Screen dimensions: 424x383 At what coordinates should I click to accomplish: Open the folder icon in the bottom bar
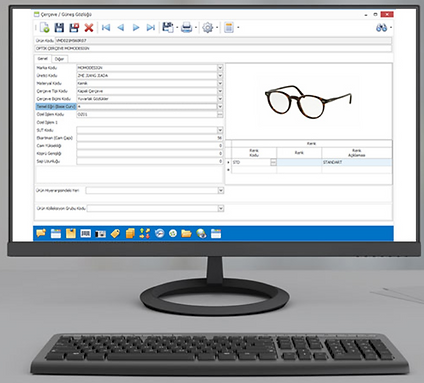tap(186, 233)
